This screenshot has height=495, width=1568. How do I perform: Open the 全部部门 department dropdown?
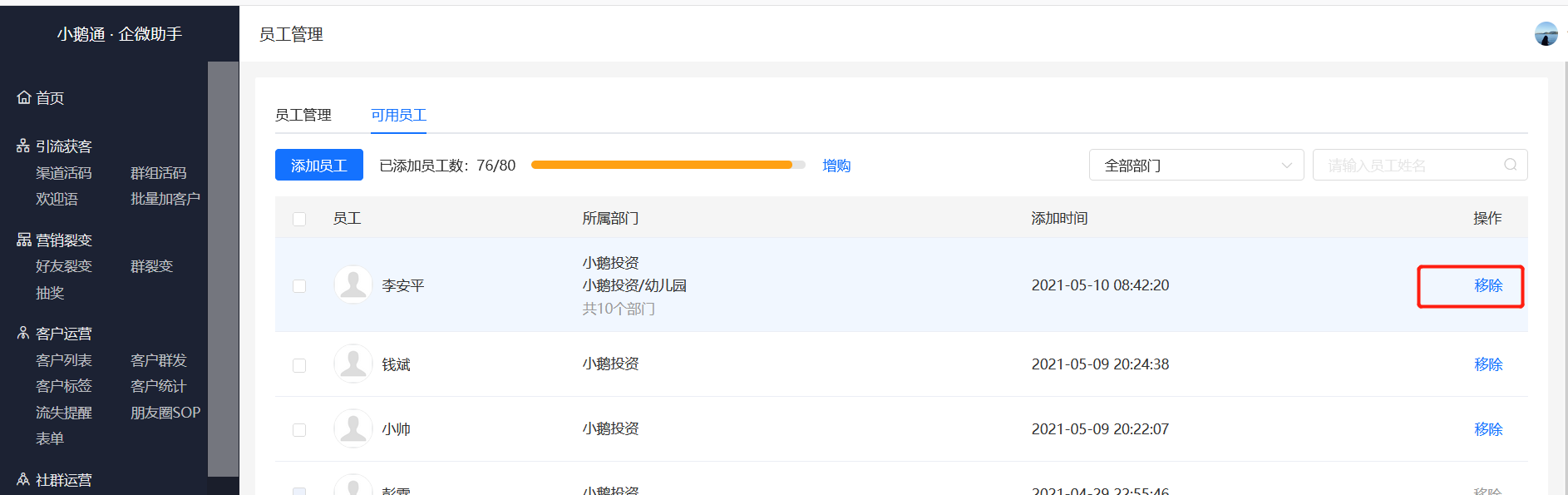(1196, 165)
